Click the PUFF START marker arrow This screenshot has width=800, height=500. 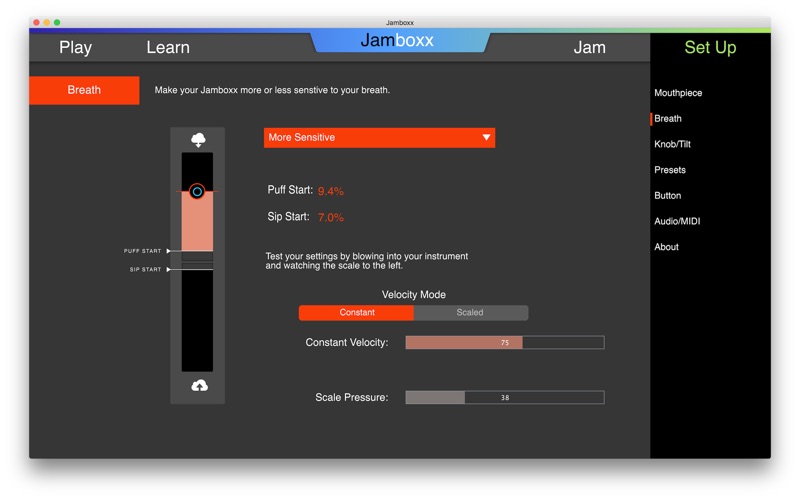pyautogui.click(x=168, y=251)
